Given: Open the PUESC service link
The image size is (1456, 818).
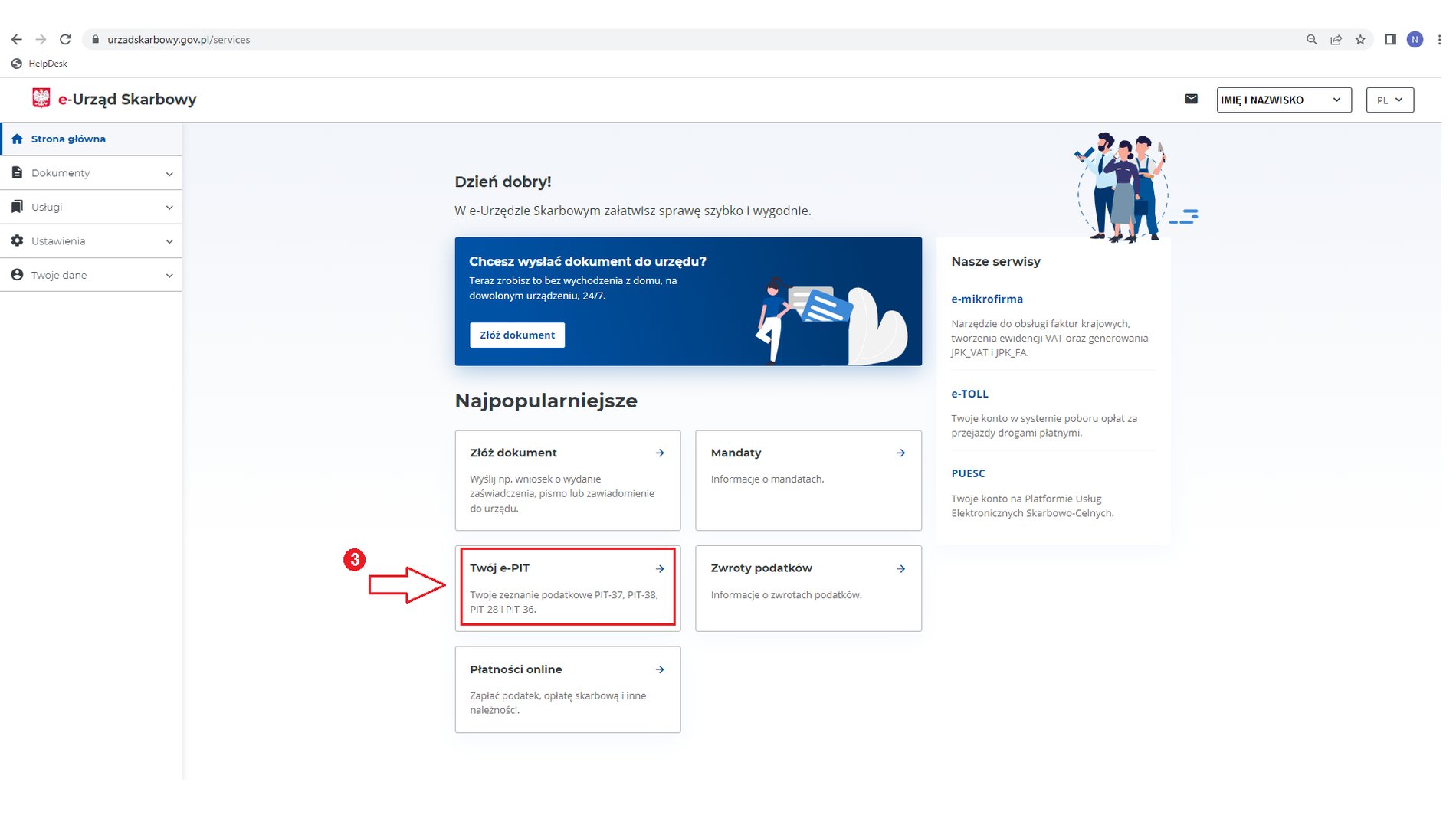Looking at the screenshot, I should point(968,473).
